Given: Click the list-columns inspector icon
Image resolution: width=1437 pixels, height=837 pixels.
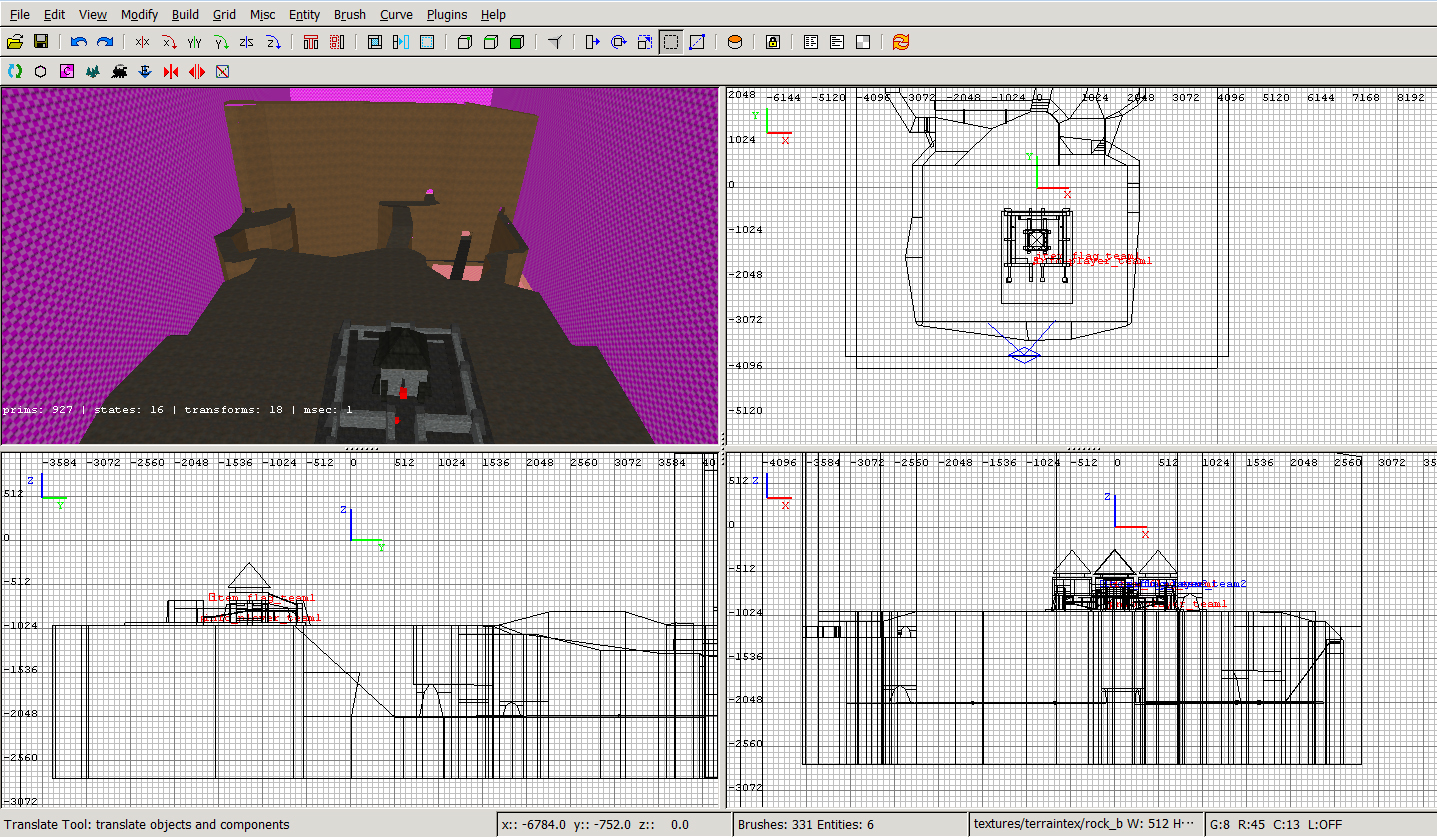Looking at the screenshot, I should click(811, 42).
